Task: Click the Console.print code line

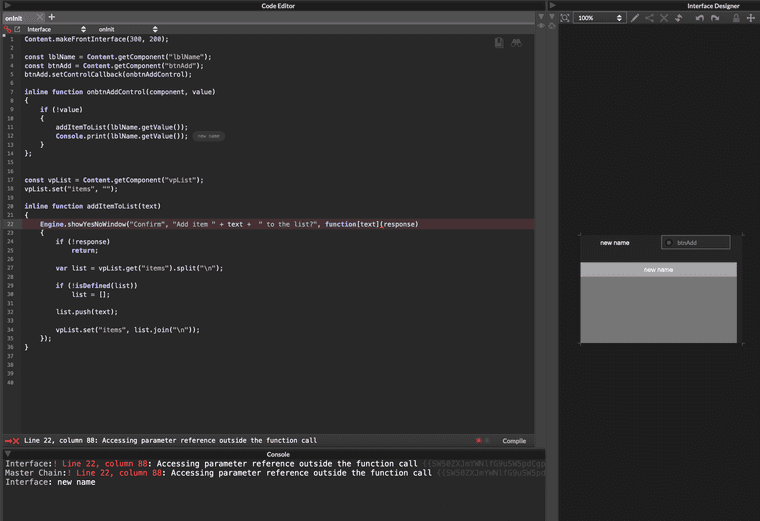Action: (122, 136)
